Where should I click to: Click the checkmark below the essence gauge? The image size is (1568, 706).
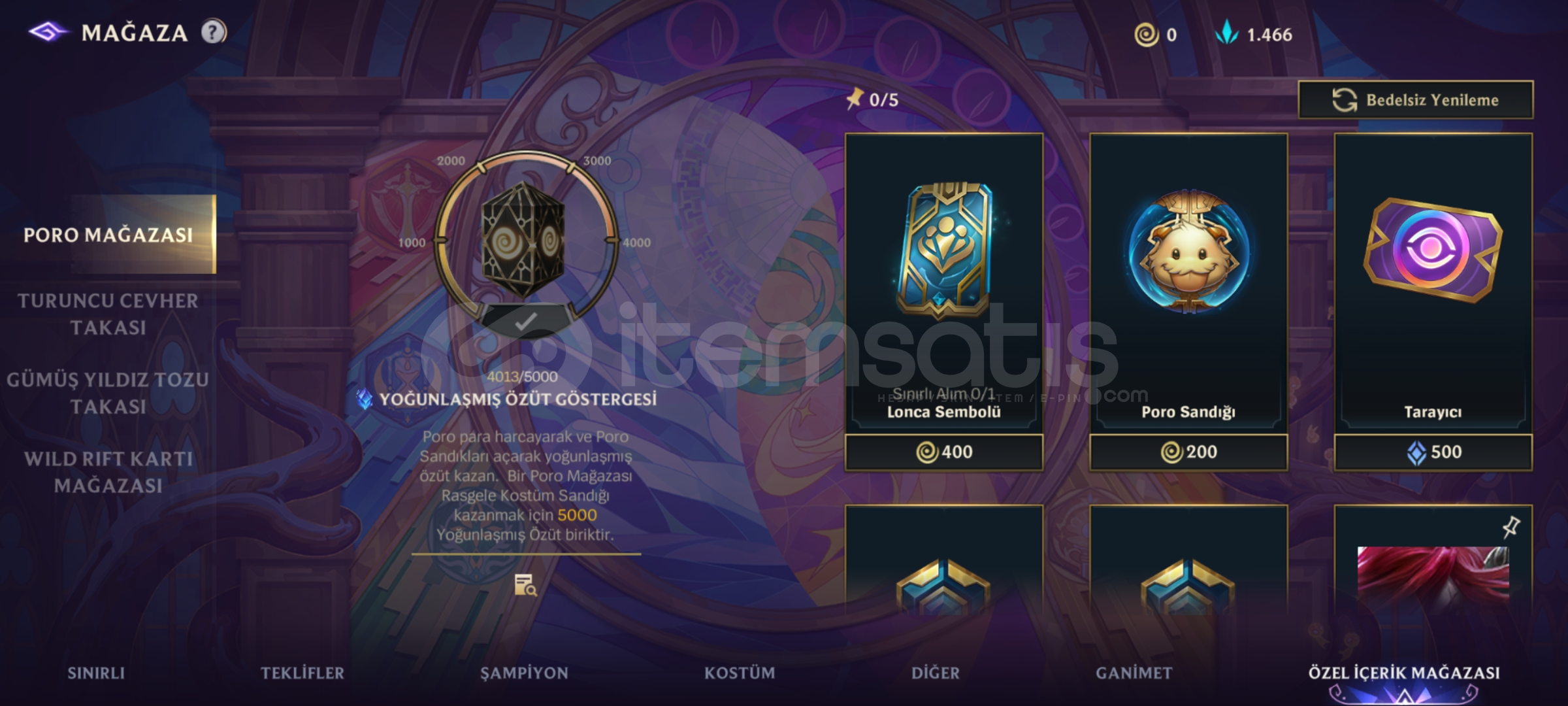click(x=525, y=321)
